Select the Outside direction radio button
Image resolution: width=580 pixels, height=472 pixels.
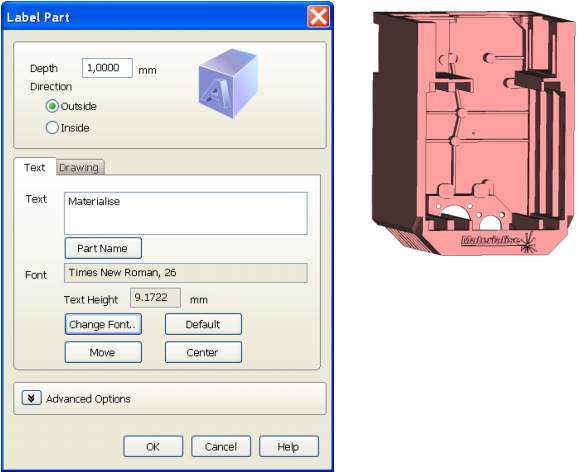tap(52, 106)
